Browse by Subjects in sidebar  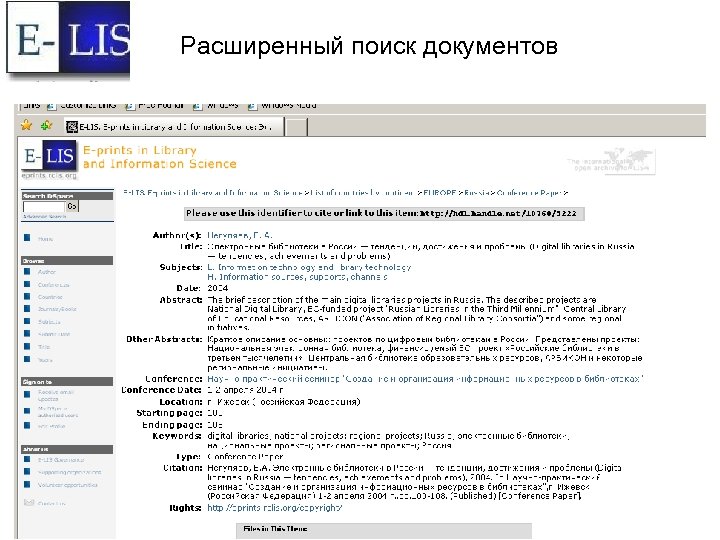tap(49, 322)
